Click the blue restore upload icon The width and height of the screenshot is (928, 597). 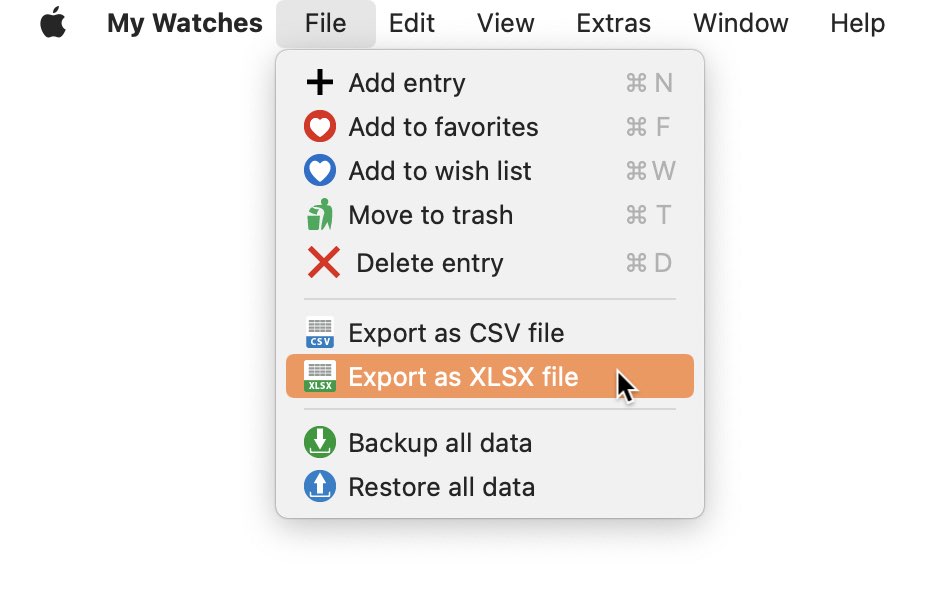pyautogui.click(x=320, y=486)
